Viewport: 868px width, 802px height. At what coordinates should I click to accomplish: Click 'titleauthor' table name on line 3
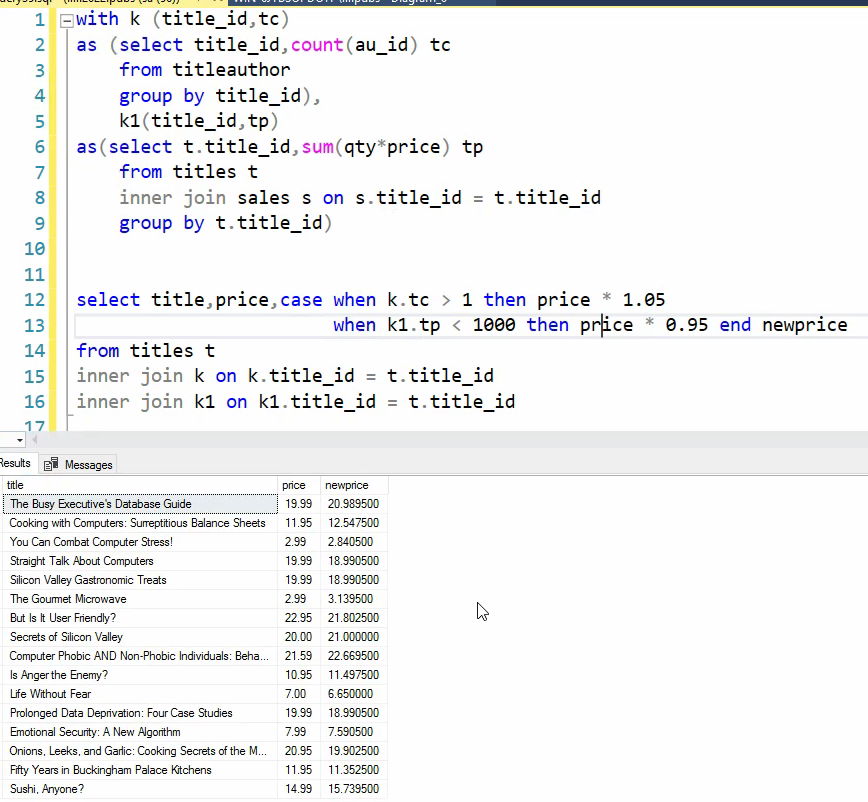(231, 70)
